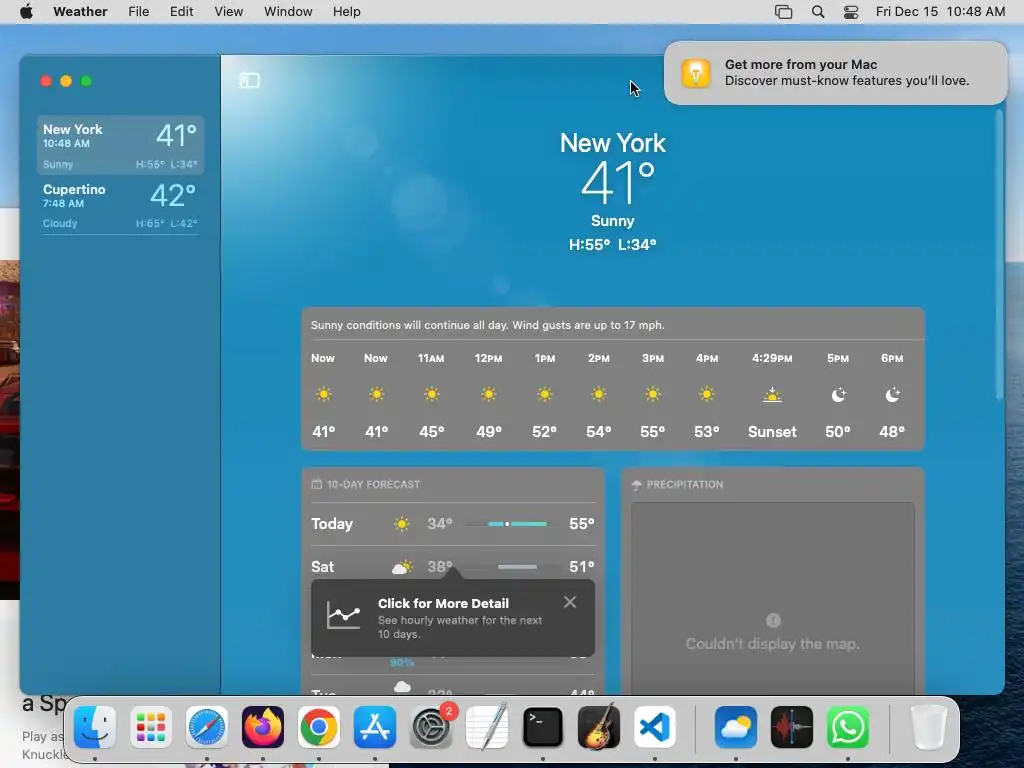This screenshot has height=768, width=1024.
Task: Click the moon icon for 5PM
Action: [x=839, y=394]
